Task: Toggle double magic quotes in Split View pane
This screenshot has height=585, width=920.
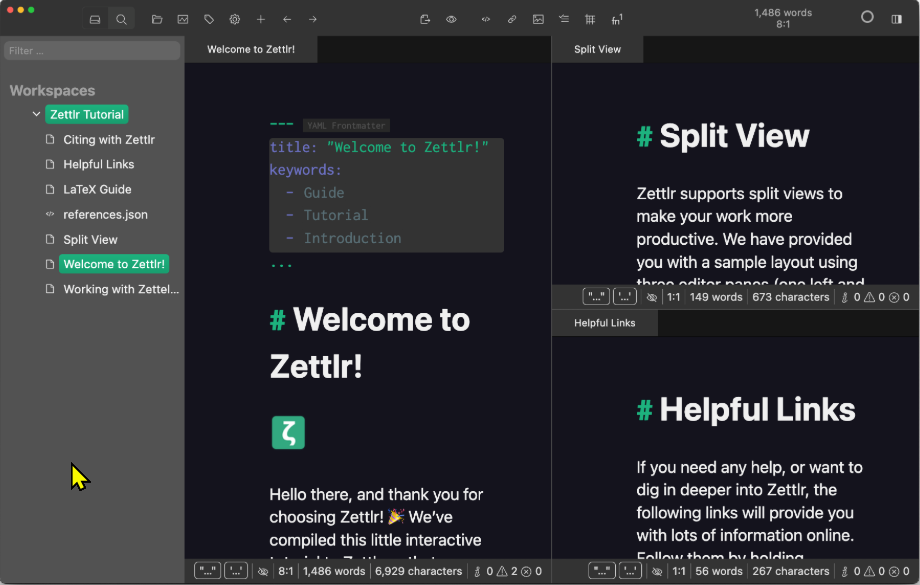Action: coord(596,297)
